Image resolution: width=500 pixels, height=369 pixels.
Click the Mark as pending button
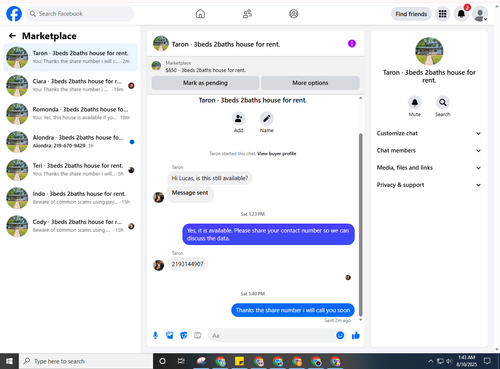click(x=205, y=83)
